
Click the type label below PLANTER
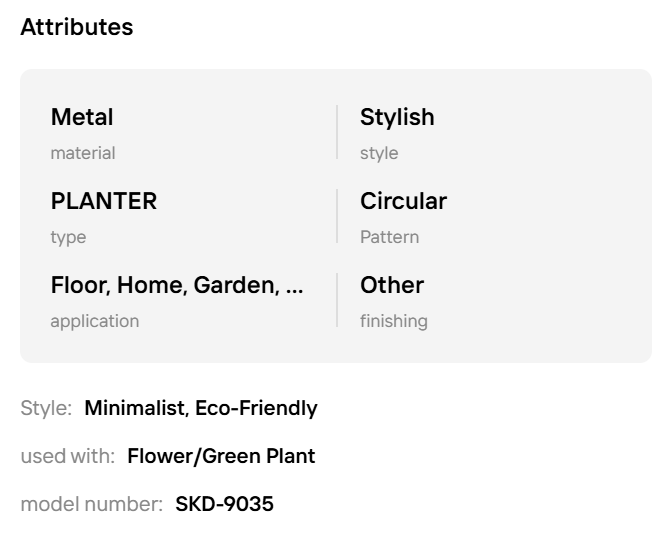point(68,237)
